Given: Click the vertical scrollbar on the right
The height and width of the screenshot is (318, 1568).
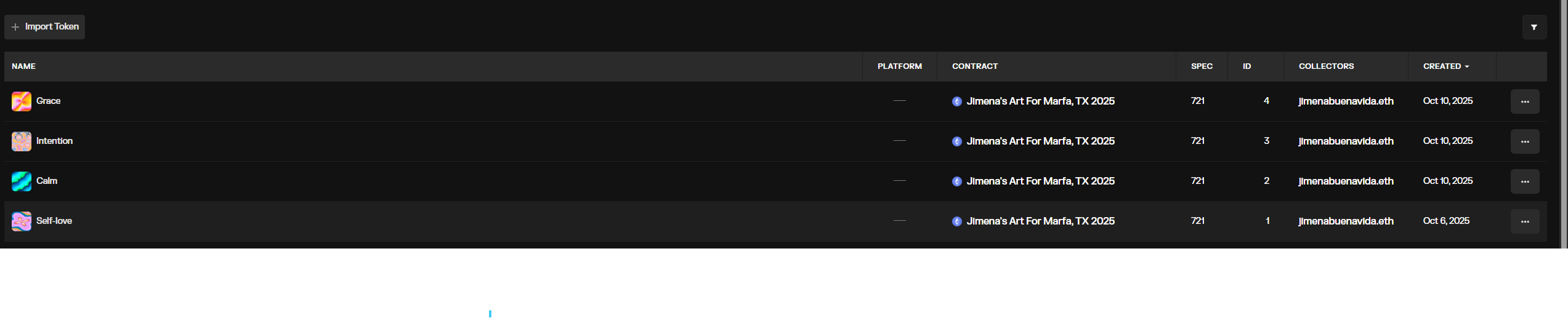Looking at the screenshot, I should [1563, 123].
